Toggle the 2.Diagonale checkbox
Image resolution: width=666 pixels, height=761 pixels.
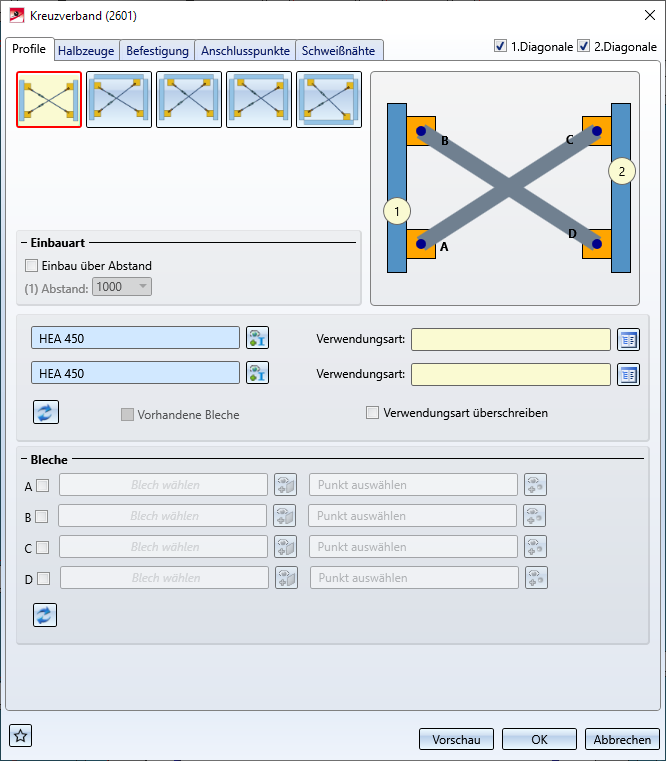tap(583, 46)
